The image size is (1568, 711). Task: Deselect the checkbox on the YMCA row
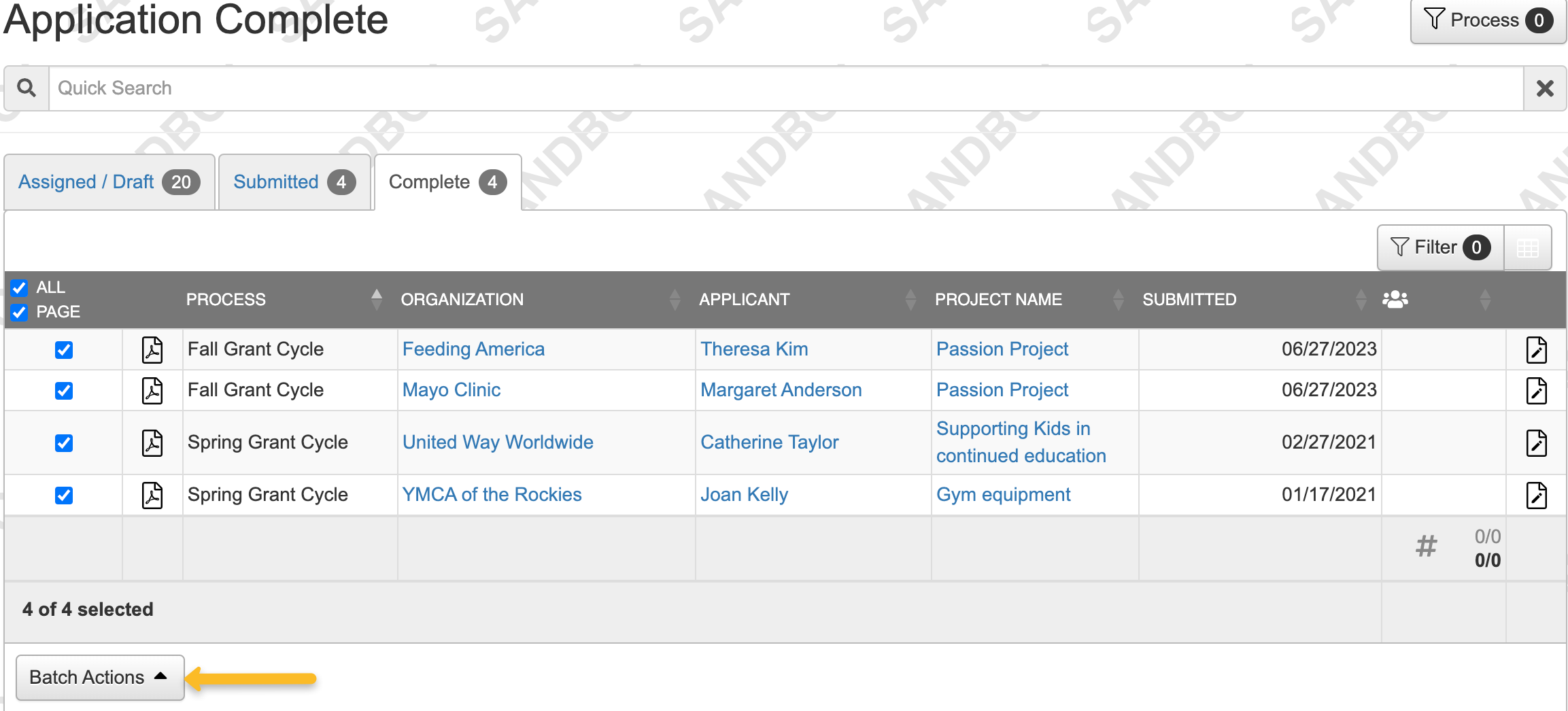[63, 496]
